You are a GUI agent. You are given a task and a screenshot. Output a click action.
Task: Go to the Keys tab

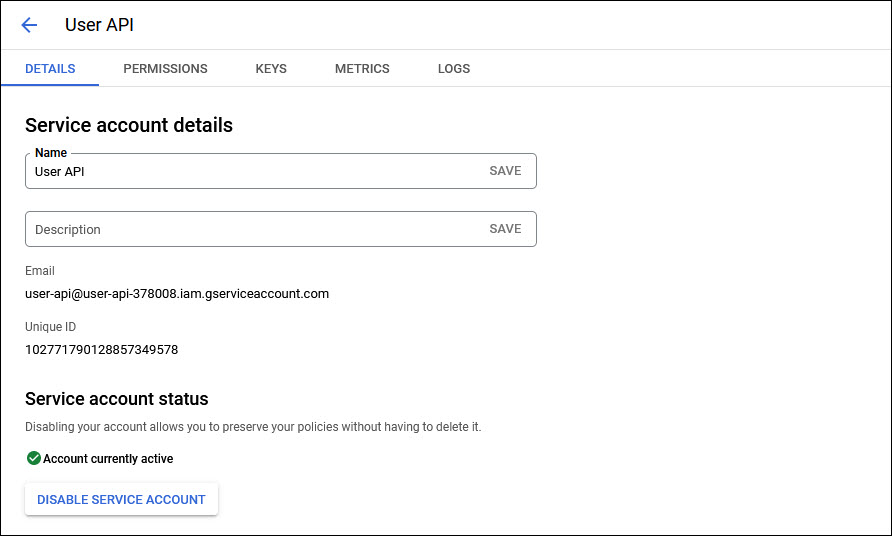(x=271, y=69)
